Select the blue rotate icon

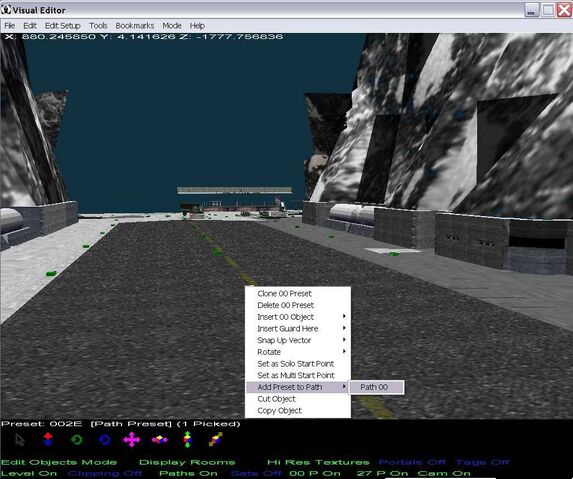[x=105, y=439]
